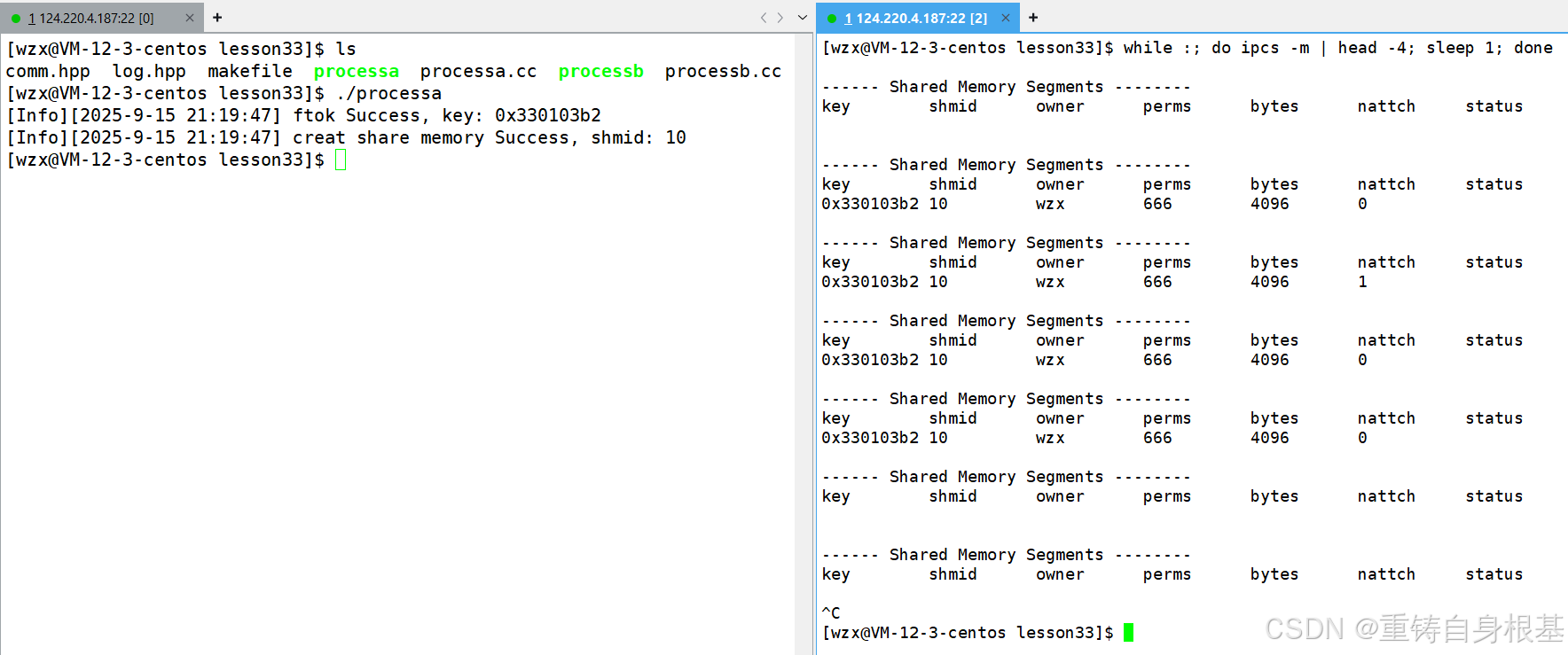Click the nattch value 1 in the right terminal

click(x=1362, y=282)
